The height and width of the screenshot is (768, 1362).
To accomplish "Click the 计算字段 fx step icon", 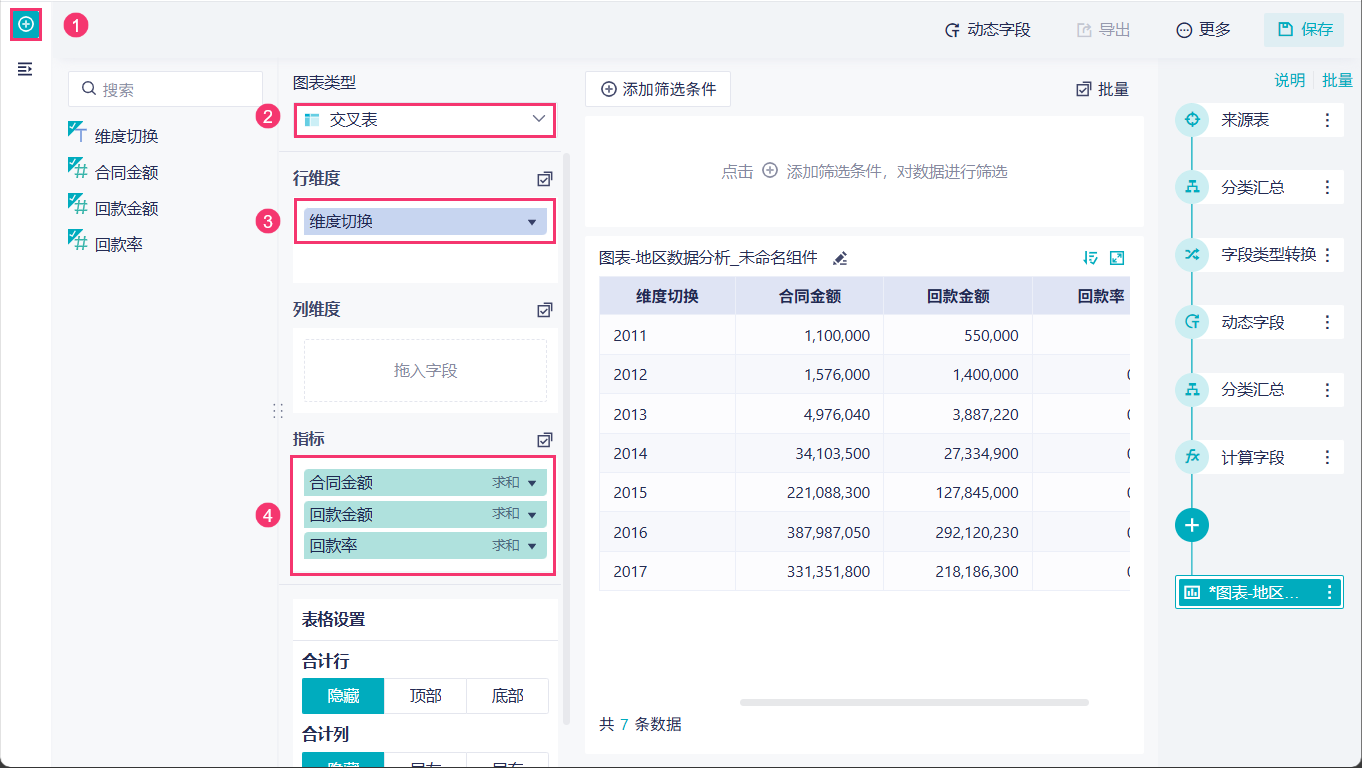I will 1192,457.
